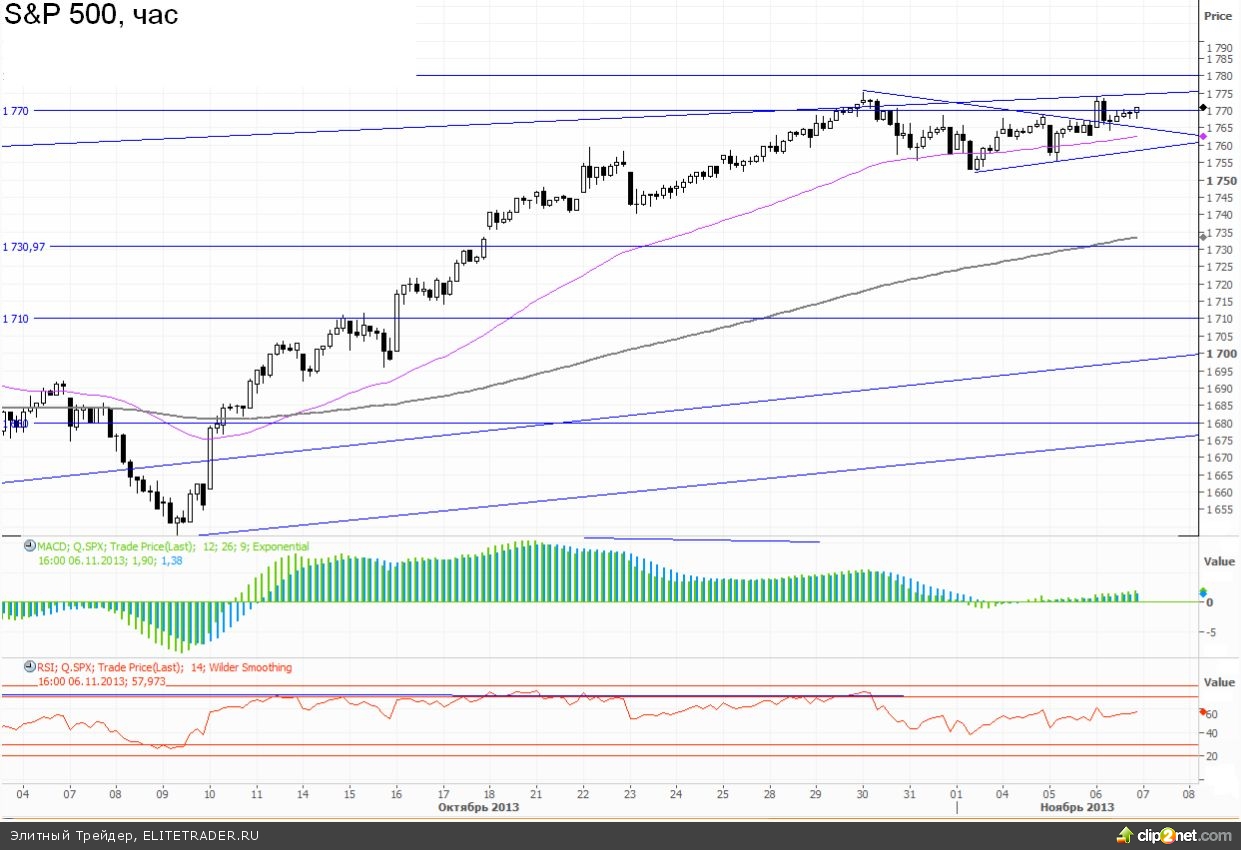Click the '1 770' horizontal line label
Image resolution: width=1241 pixels, height=850 pixels.
(17, 110)
